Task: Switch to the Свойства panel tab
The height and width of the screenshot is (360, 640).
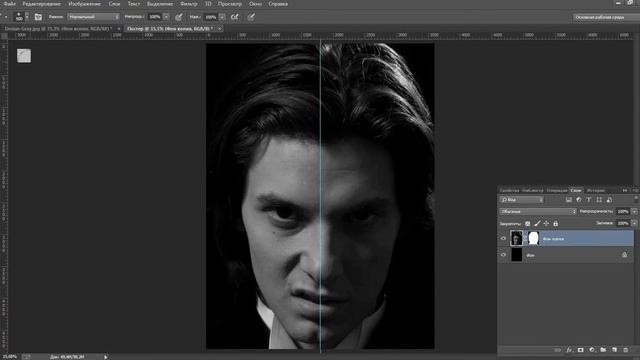Action: [509, 190]
